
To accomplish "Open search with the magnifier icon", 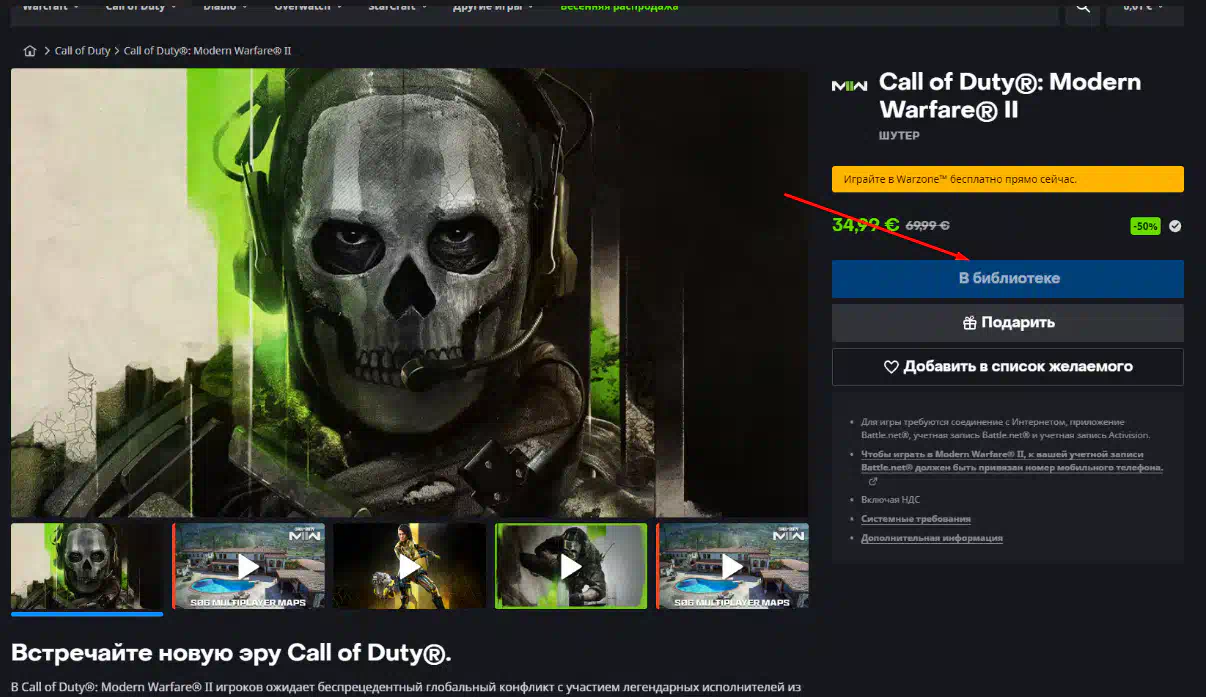I will [1082, 8].
